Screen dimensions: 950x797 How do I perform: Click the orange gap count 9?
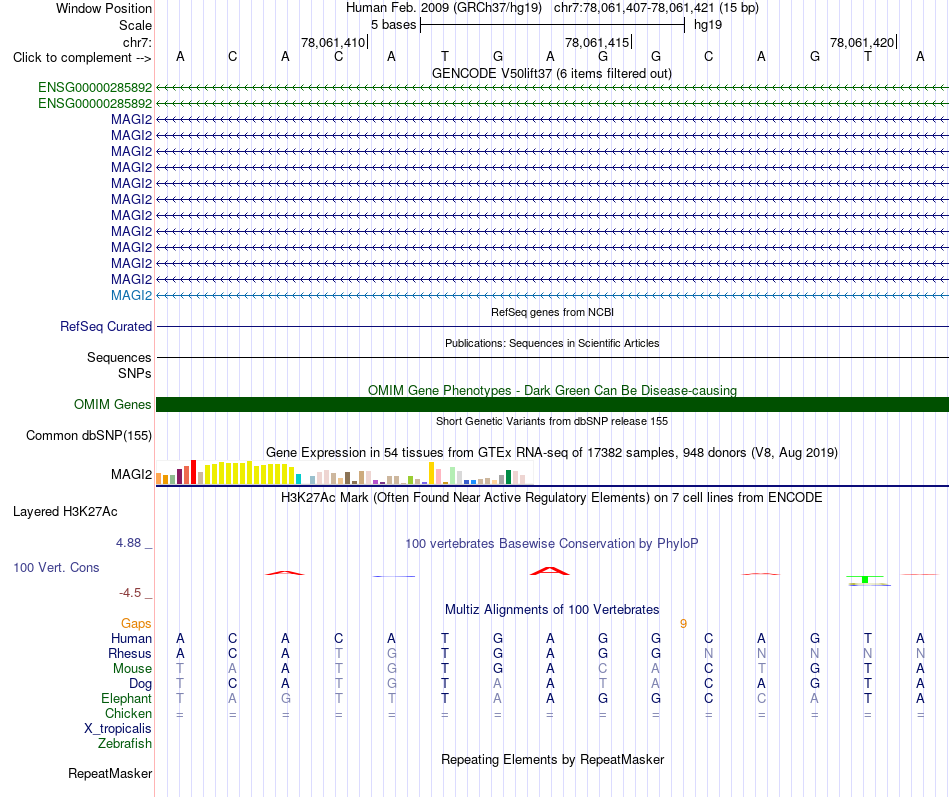tap(683, 624)
